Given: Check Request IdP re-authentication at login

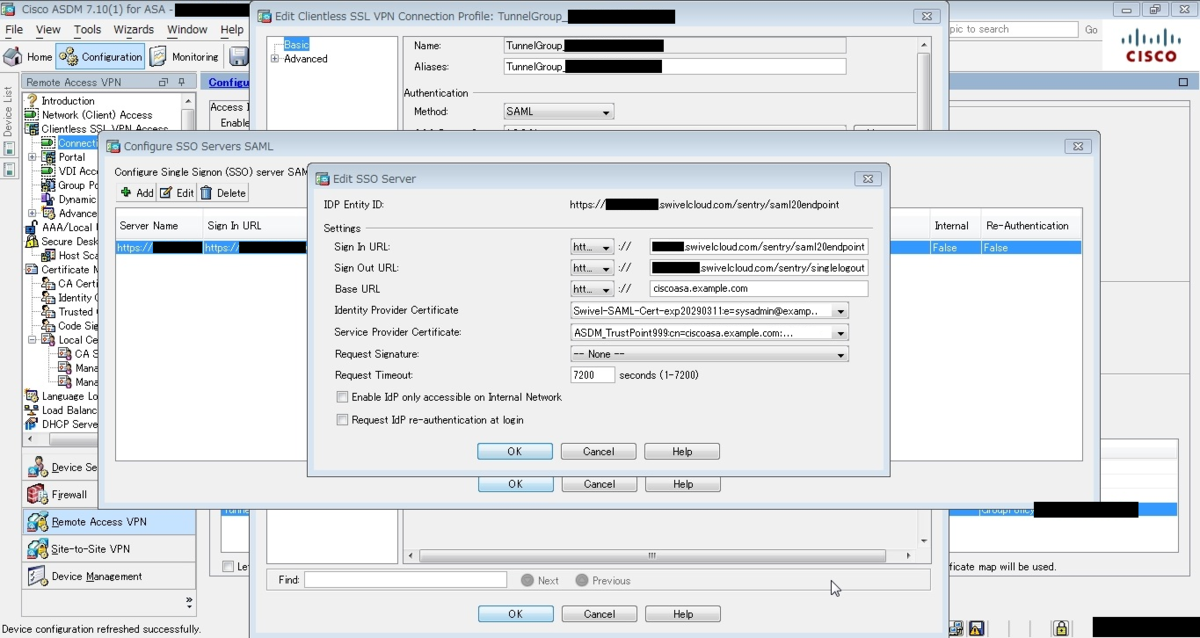Looking at the screenshot, I should point(342,419).
